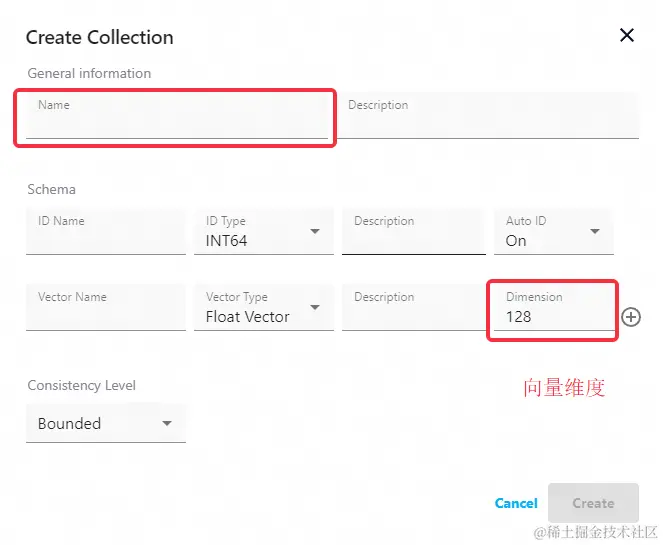Add a new field with plus icon
This screenshot has height=545, width=663.
(x=631, y=317)
